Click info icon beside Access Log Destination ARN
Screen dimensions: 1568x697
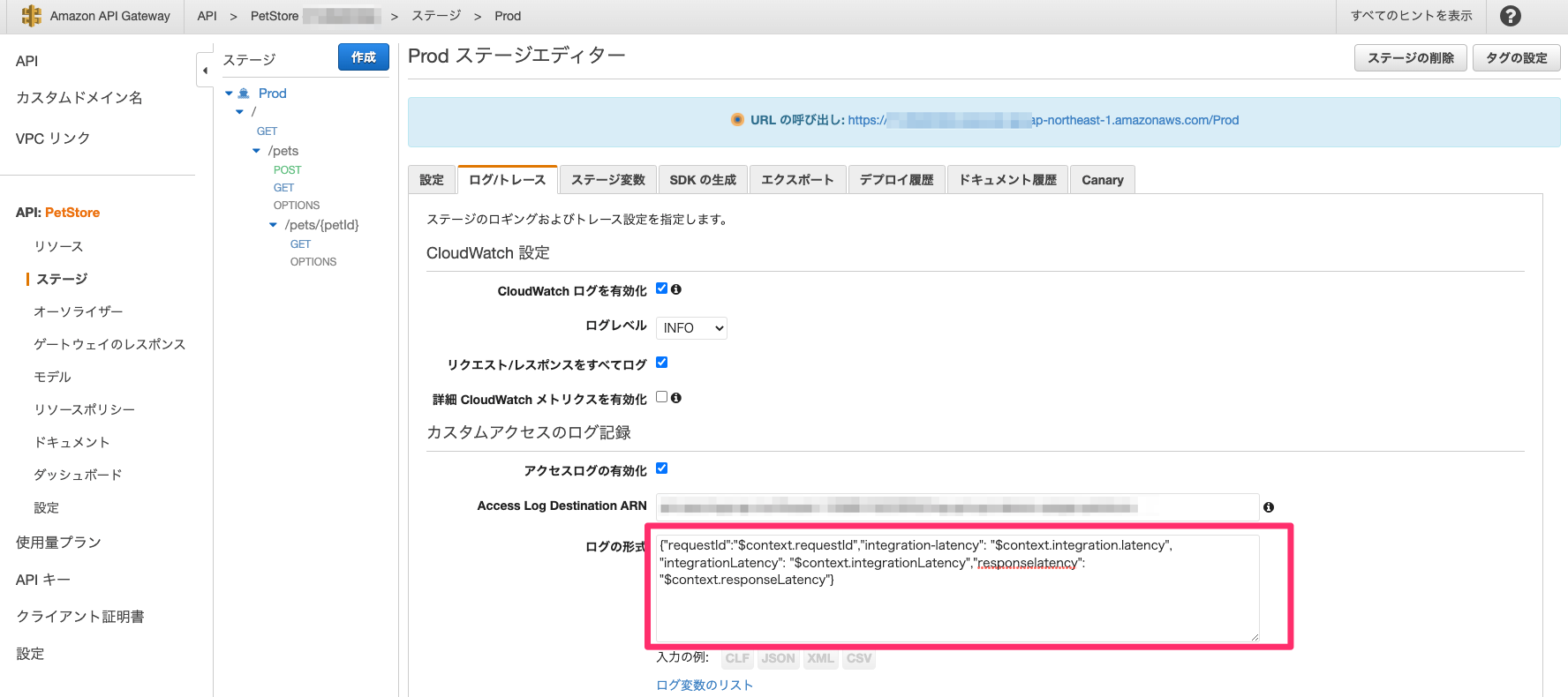tap(1269, 507)
